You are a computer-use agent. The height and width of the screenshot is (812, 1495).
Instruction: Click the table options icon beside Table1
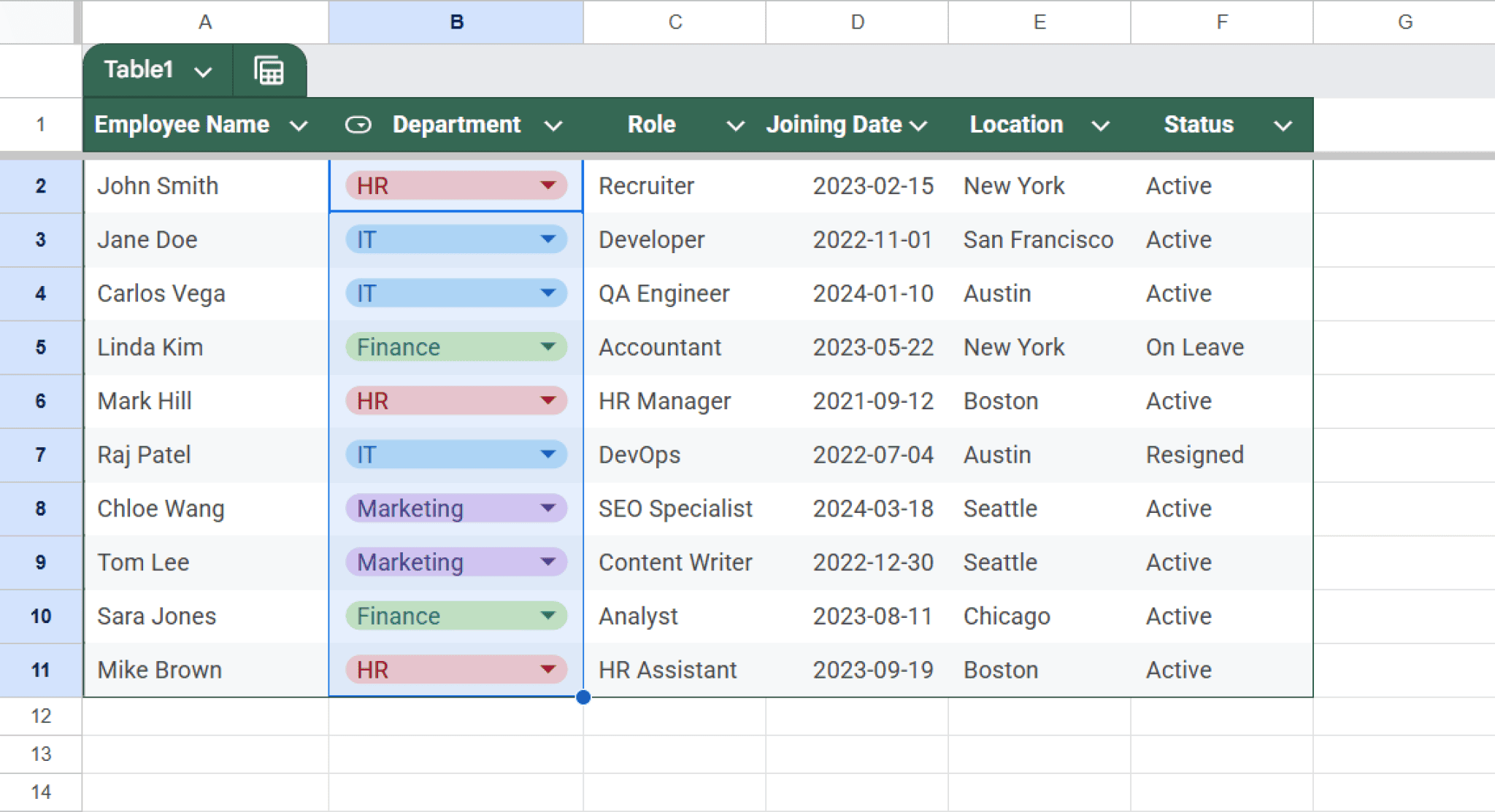(x=269, y=70)
